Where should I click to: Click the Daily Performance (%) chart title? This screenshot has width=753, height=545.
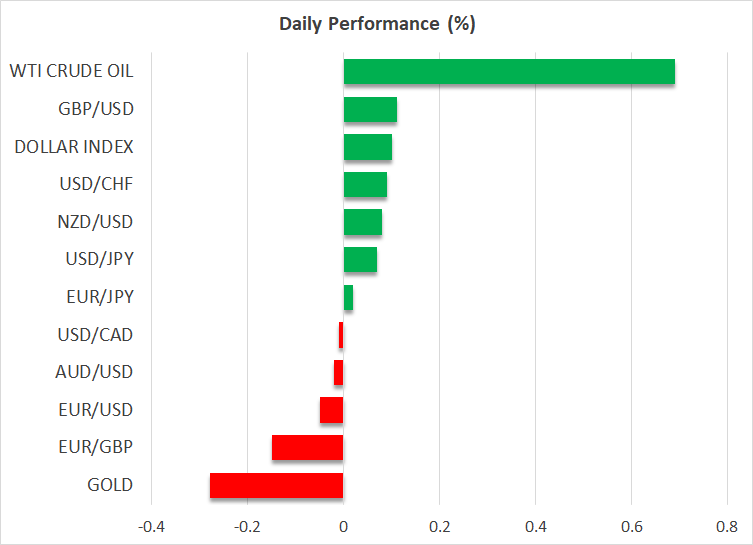point(376,24)
